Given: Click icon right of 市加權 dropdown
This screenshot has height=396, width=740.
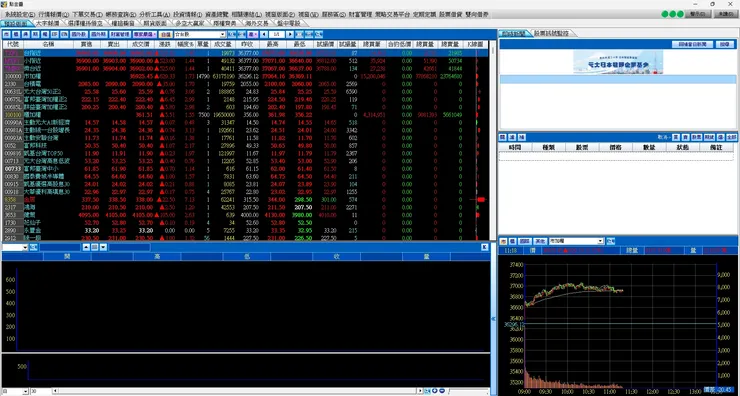Looking at the screenshot, I should tap(610, 241).
